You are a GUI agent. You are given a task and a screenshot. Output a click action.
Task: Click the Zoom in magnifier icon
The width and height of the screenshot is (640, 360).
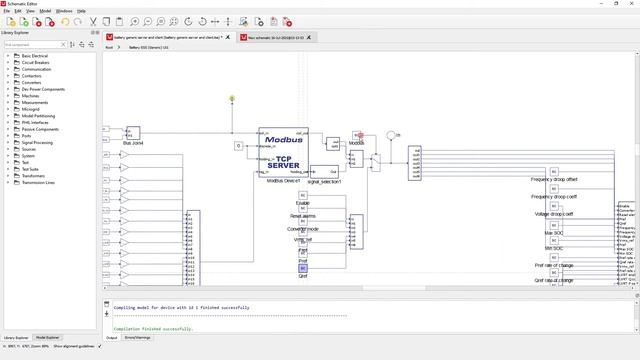tap(134, 22)
